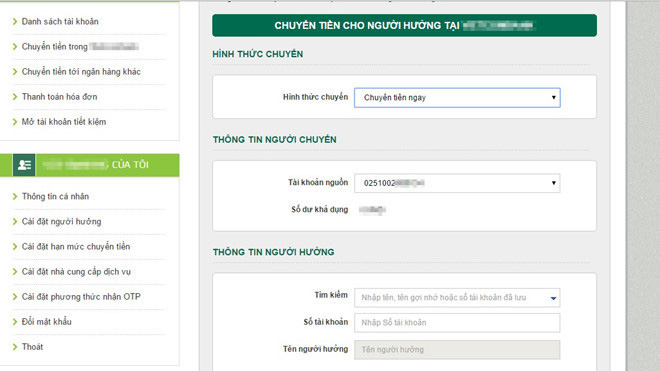The image size is (660, 371).
Task: Click chevron icon beside Thoát
Action: [15, 347]
